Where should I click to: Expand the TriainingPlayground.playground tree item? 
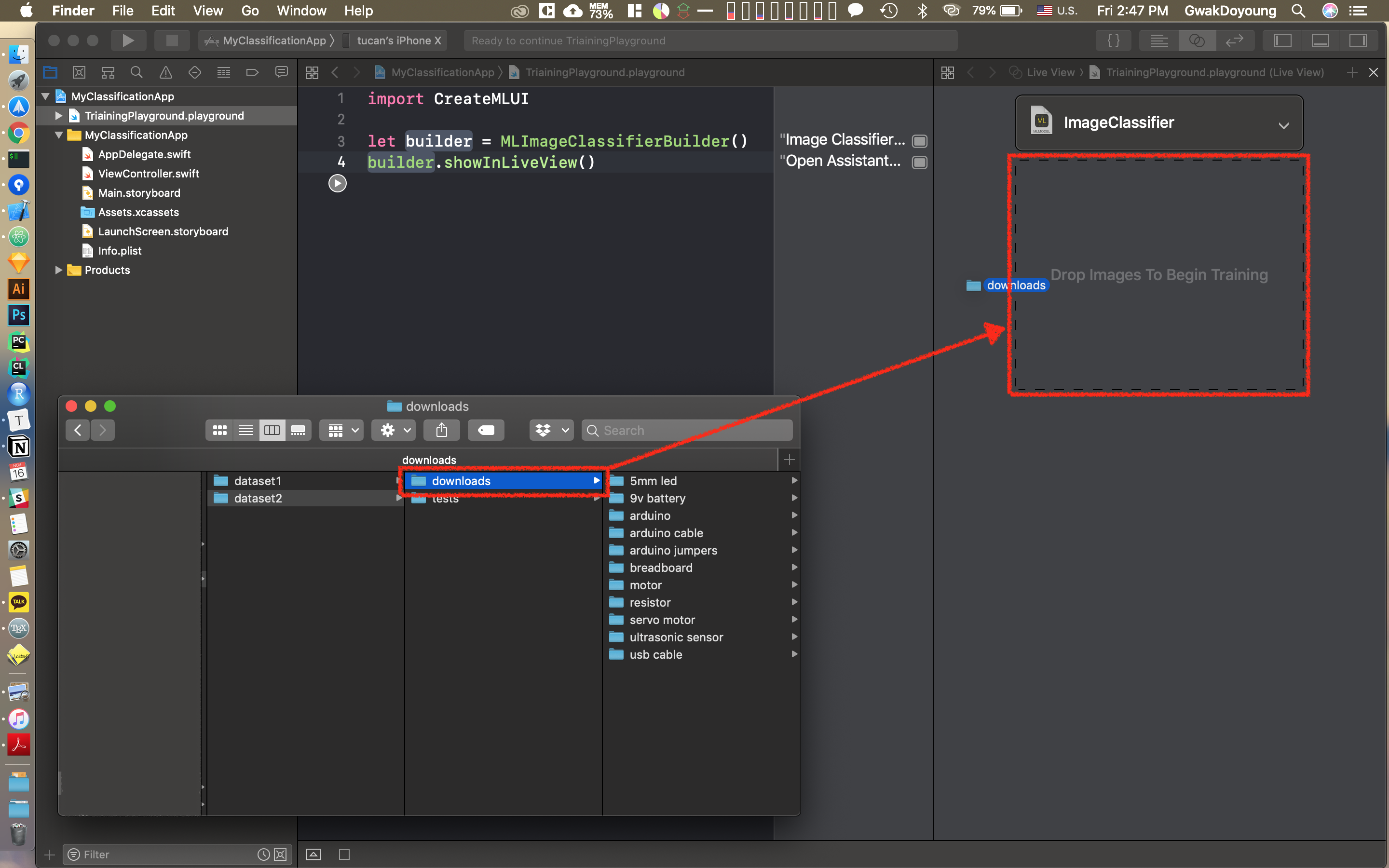(58, 115)
